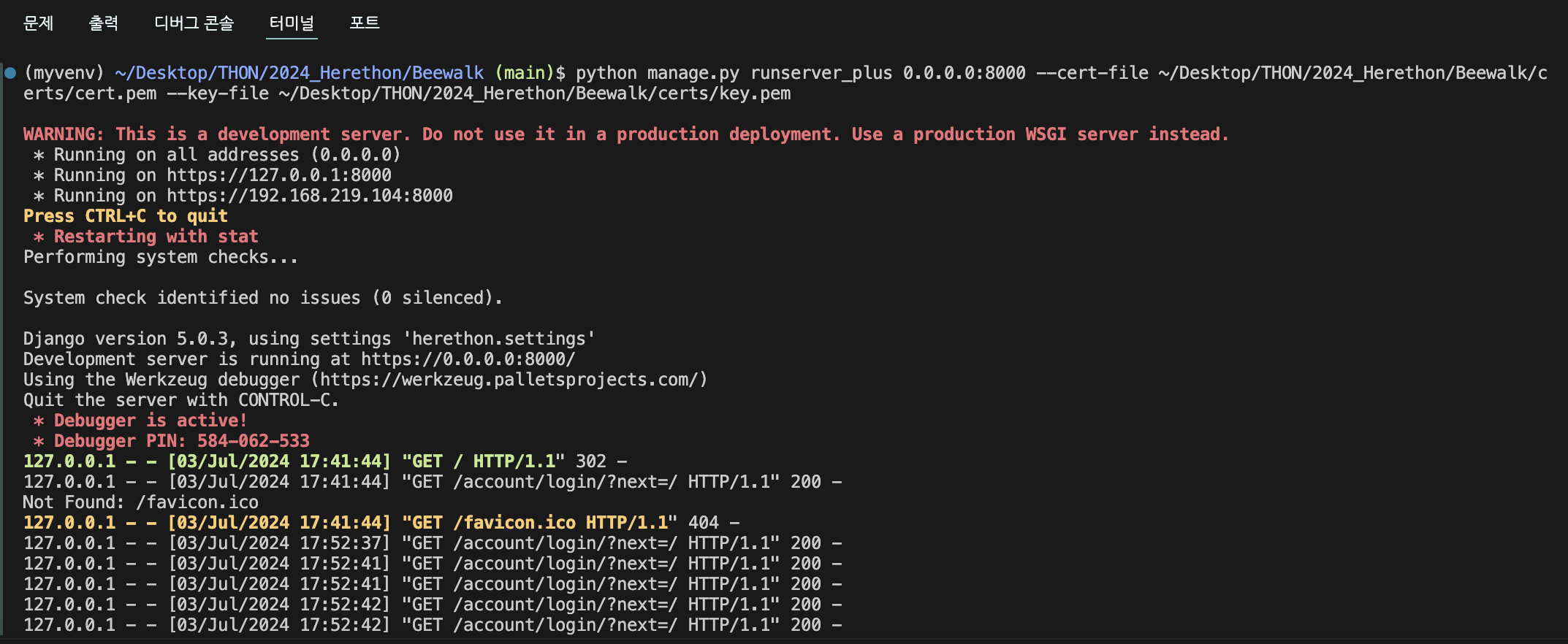
Task: Click the 'Press CTRL+C to quit' text
Action: click(126, 216)
